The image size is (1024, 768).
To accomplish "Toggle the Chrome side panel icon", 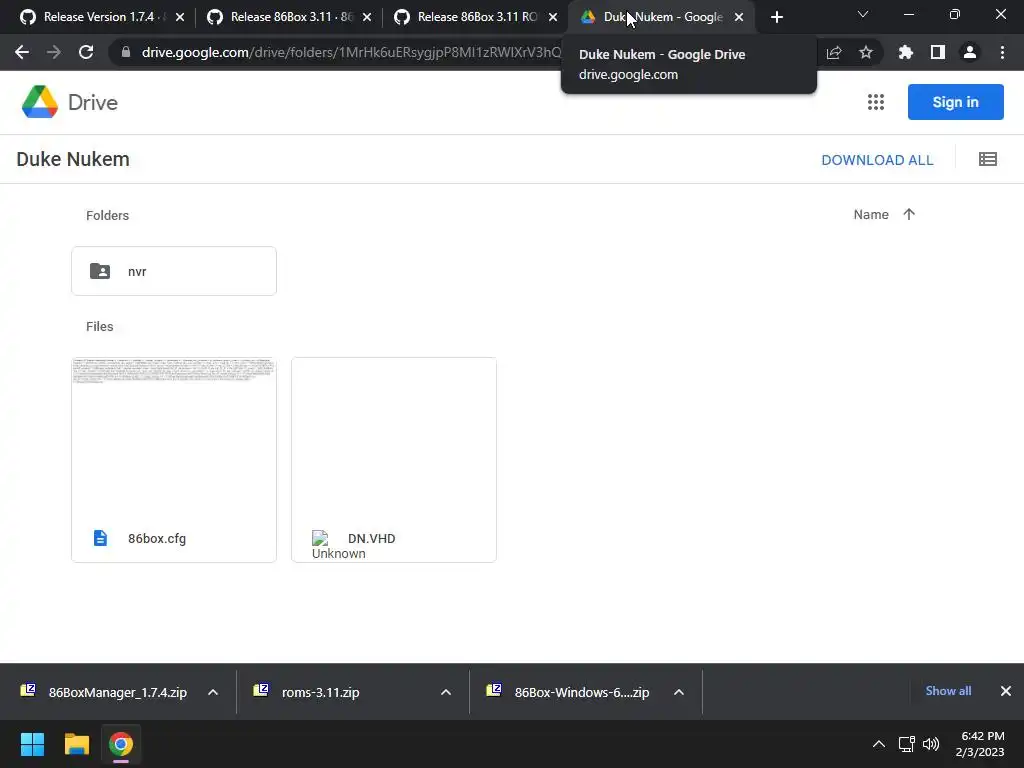I will (938, 52).
